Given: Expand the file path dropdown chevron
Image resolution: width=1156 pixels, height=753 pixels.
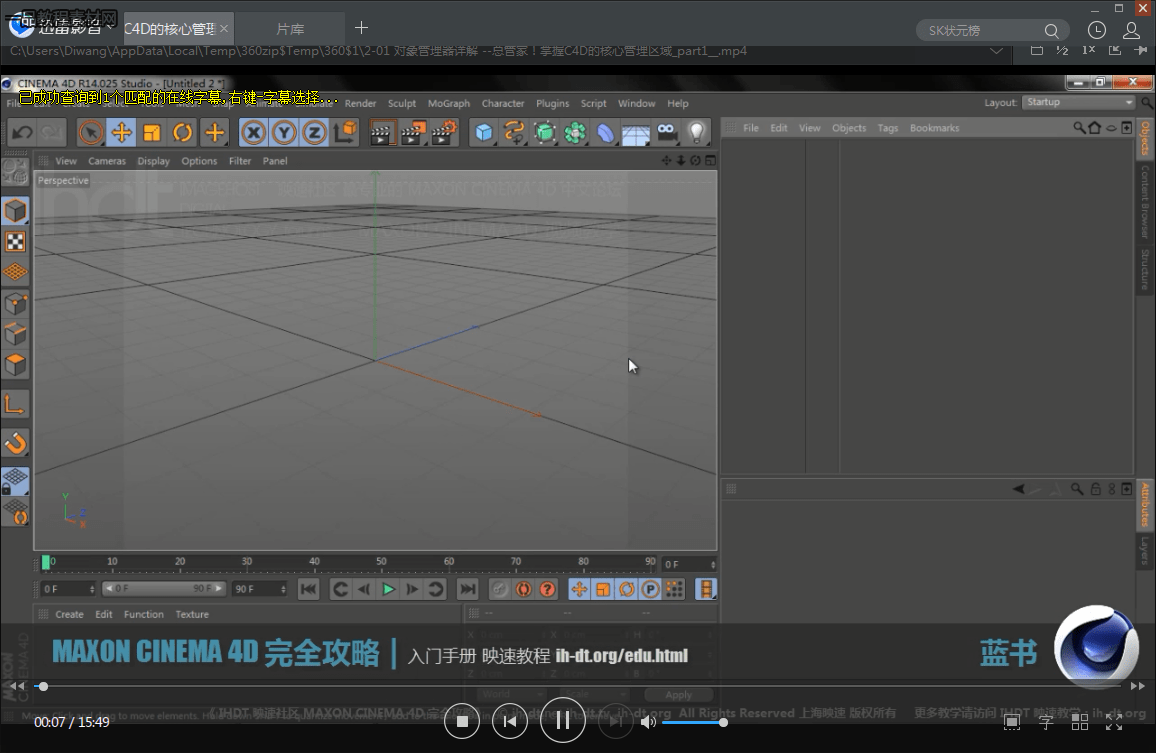Looking at the screenshot, I should [x=996, y=51].
